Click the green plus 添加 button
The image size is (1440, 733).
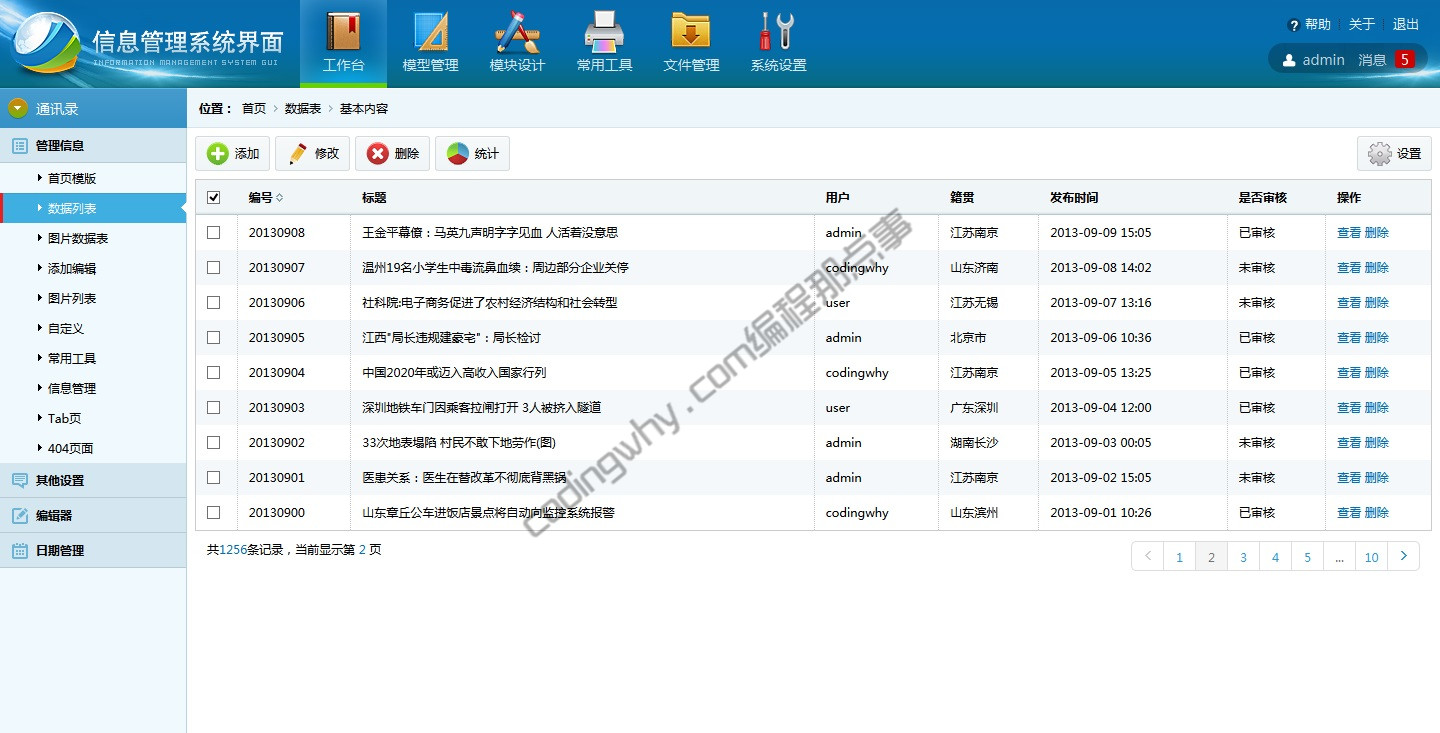(x=232, y=154)
